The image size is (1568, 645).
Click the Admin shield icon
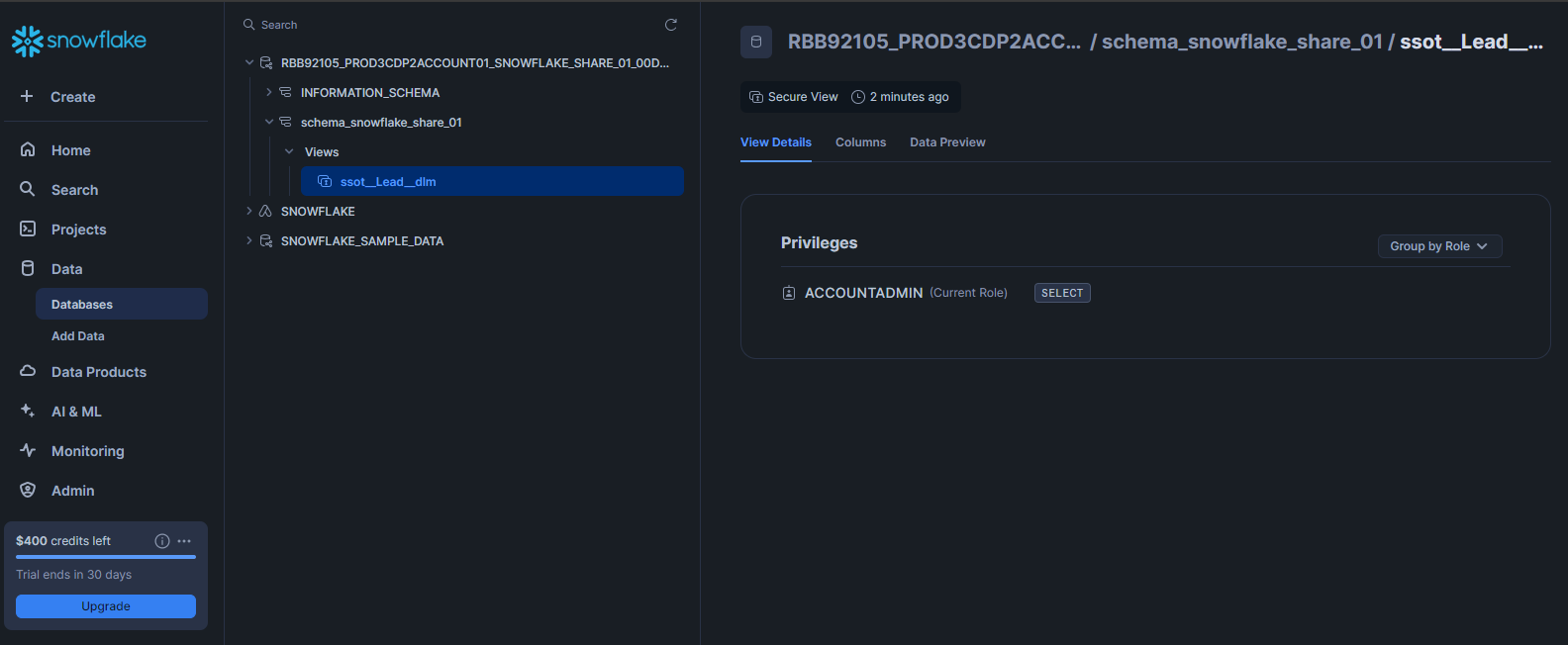(28, 490)
